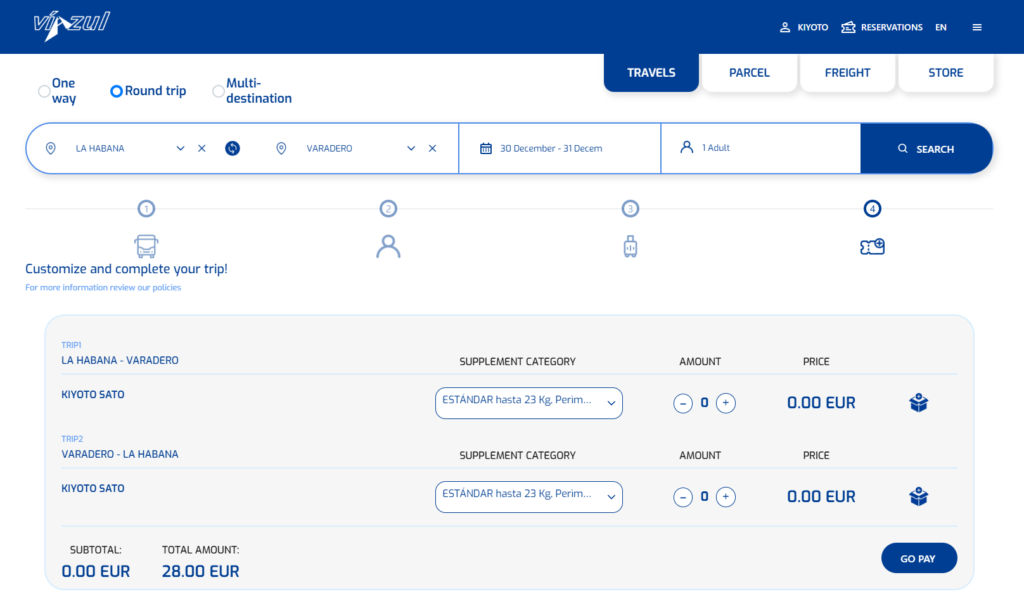
Task: Open the hamburger menu icon
Action: coord(977,28)
